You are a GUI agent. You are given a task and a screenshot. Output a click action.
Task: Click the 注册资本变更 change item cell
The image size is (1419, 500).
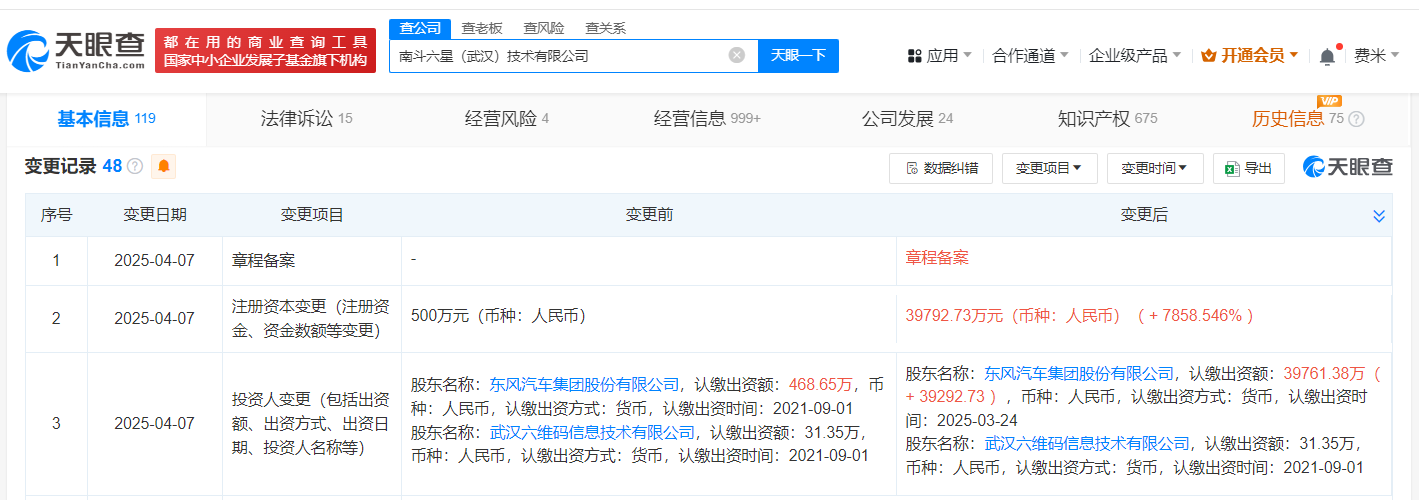click(x=312, y=318)
